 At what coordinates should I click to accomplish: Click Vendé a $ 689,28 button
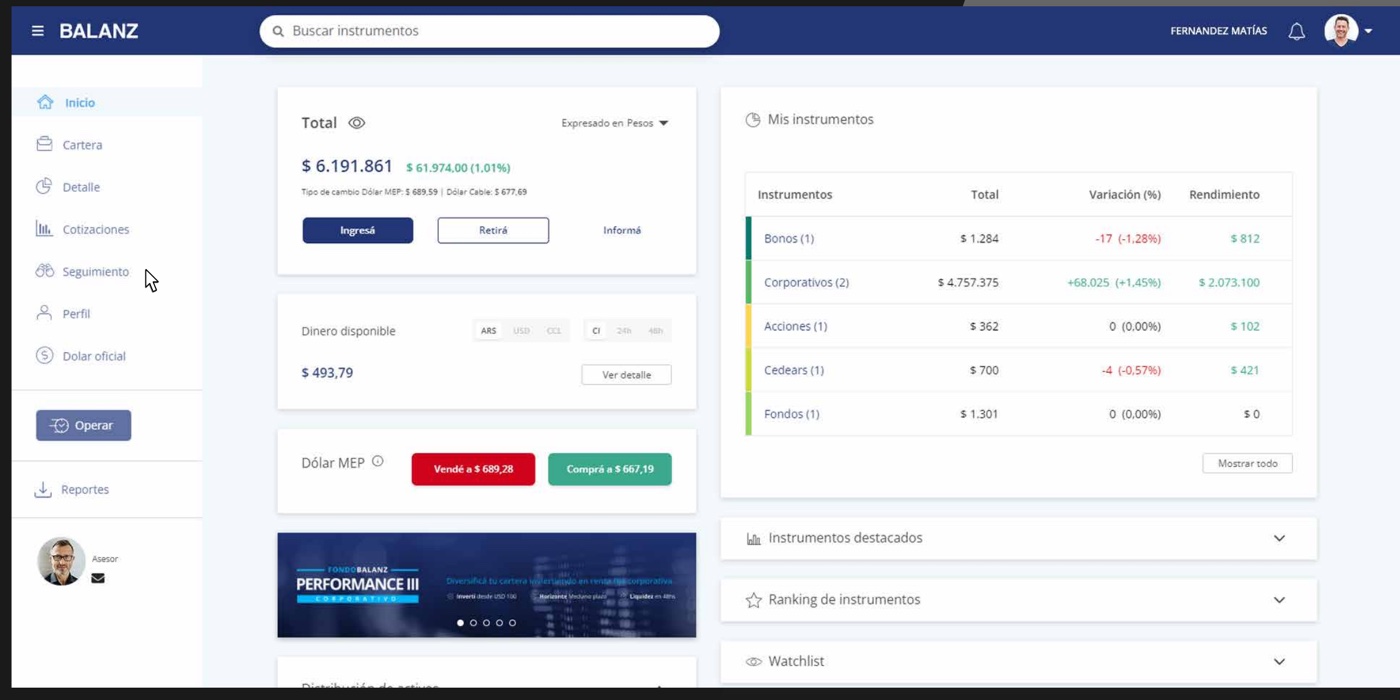(x=473, y=469)
